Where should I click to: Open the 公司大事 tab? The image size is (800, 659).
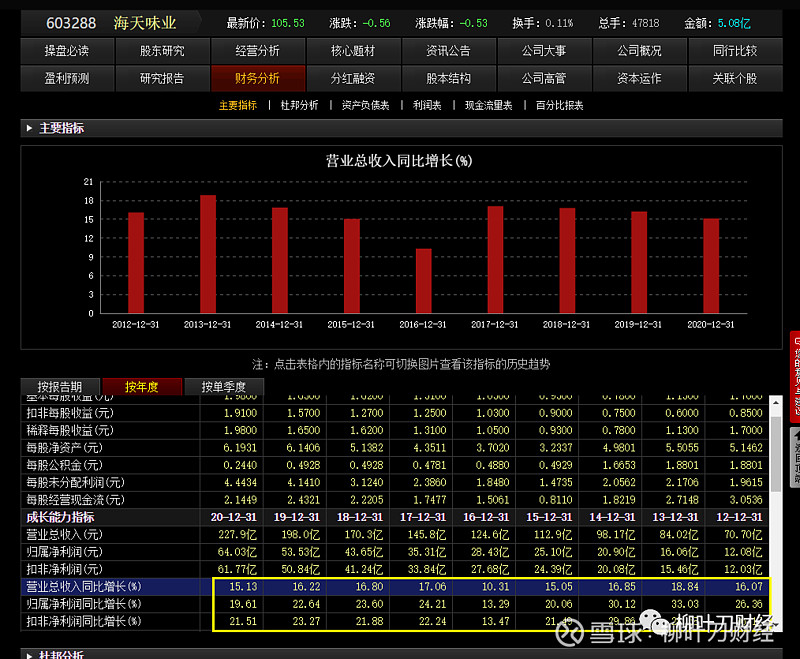pos(544,51)
